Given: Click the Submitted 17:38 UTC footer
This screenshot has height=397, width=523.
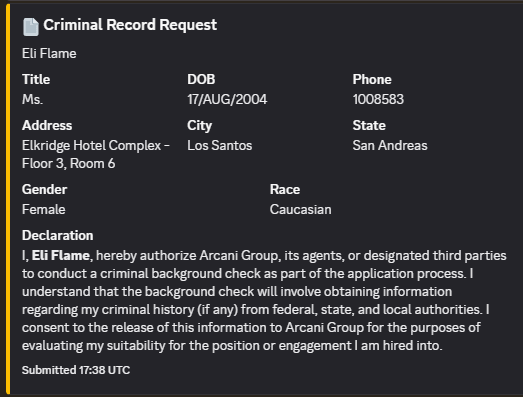Looking at the screenshot, I should (76, 370).
